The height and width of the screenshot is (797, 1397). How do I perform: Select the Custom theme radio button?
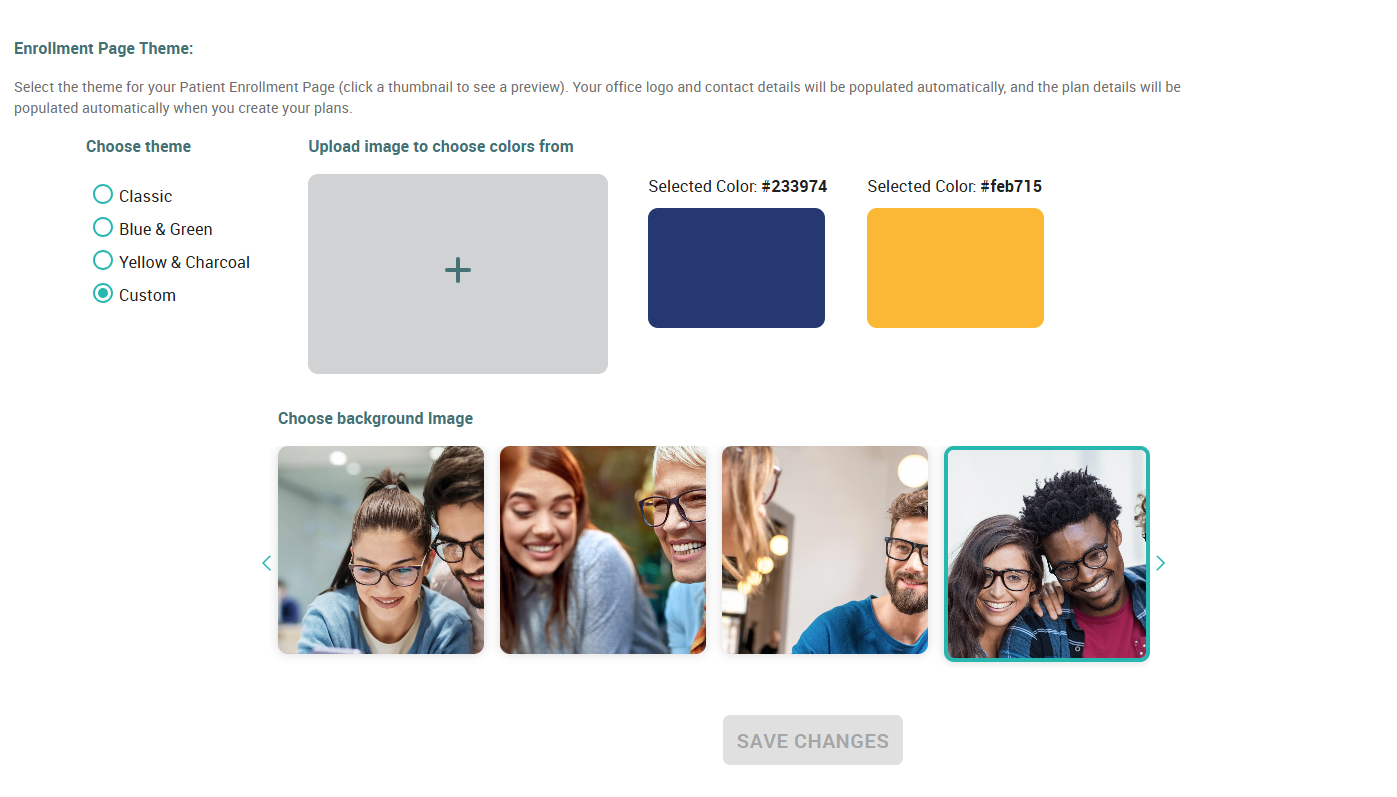click(102, 293)
